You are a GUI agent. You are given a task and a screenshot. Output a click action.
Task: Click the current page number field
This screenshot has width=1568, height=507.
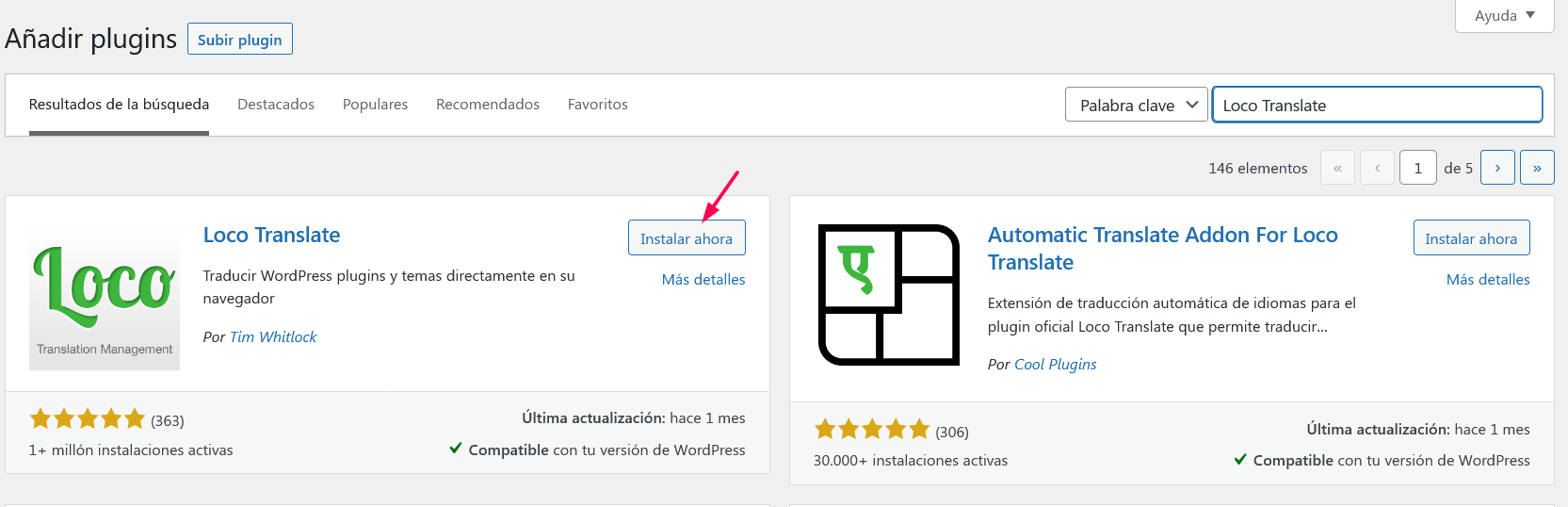click(1418, 168)
